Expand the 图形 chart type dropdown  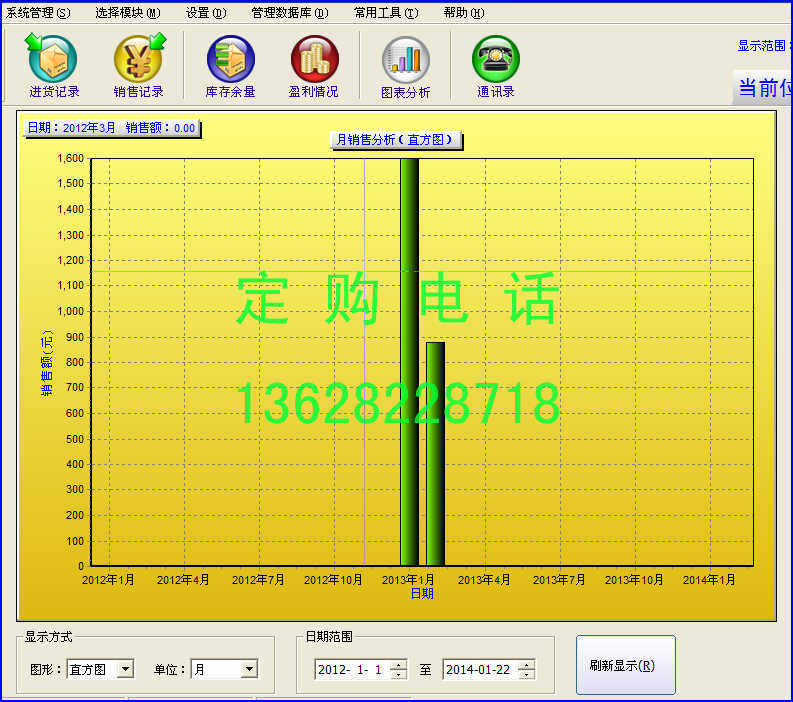125,669
